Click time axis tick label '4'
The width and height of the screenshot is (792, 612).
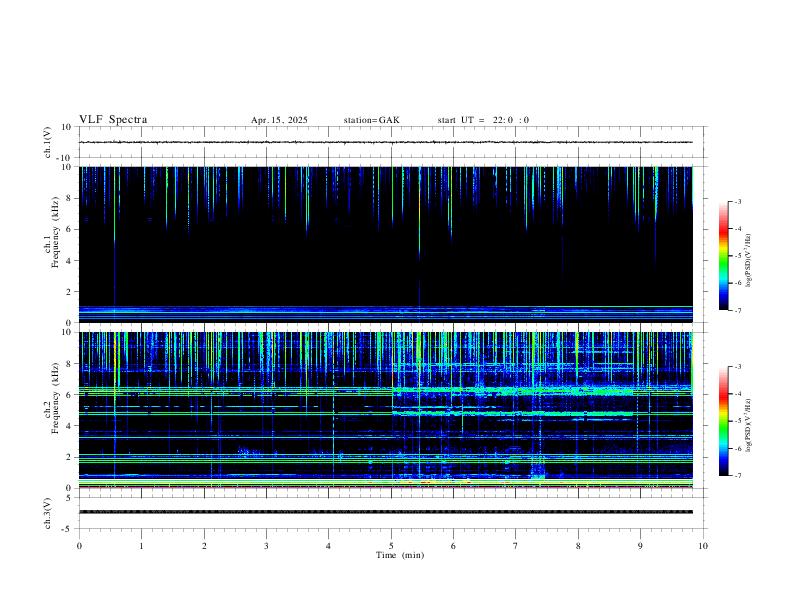click(x=328, y=546)
